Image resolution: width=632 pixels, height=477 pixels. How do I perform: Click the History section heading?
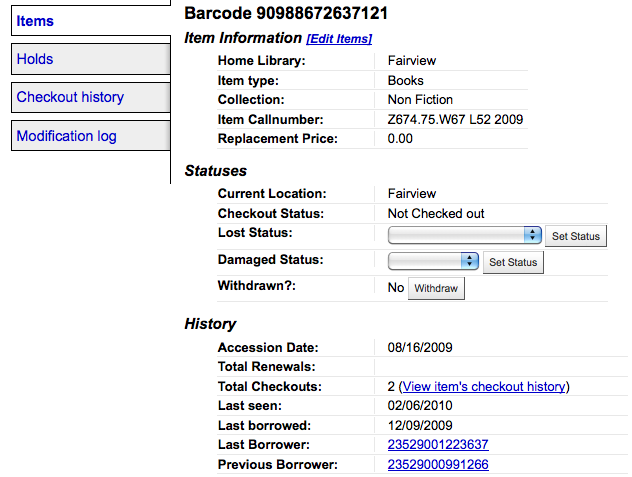coord(210,324)
